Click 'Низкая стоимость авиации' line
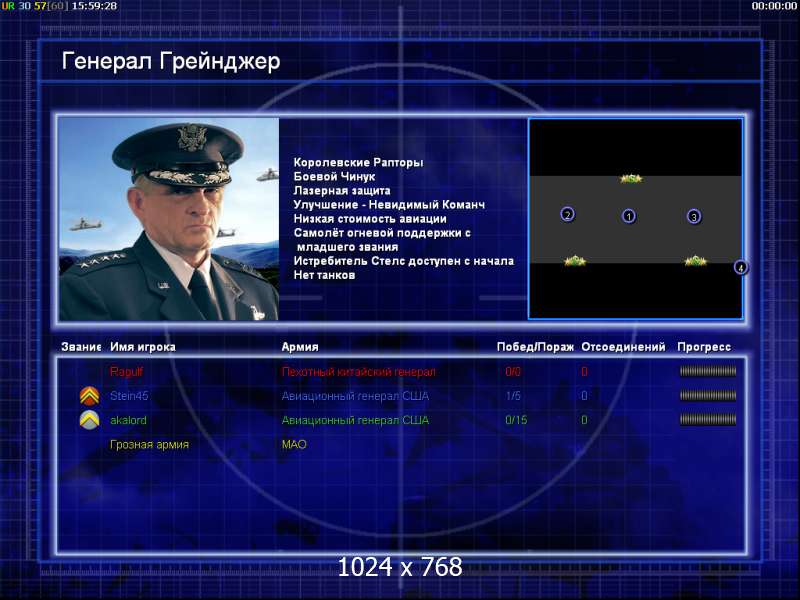This screenshot has width=800, height=600. tap(370, 219)
